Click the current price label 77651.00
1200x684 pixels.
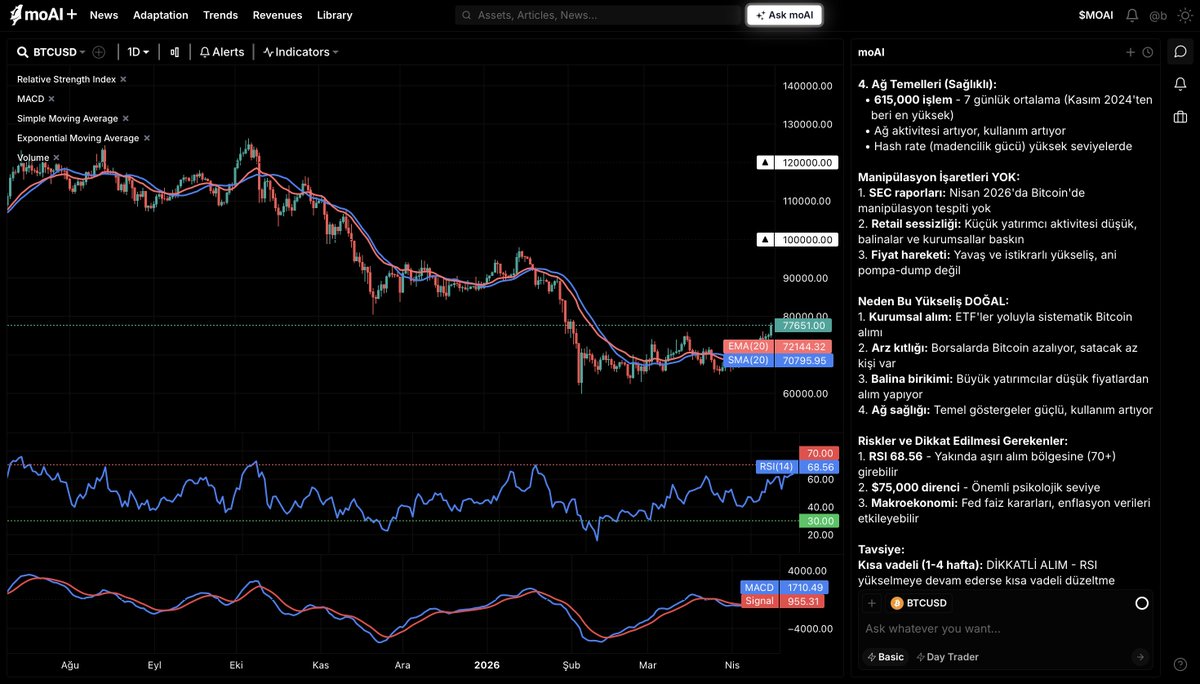804,326
